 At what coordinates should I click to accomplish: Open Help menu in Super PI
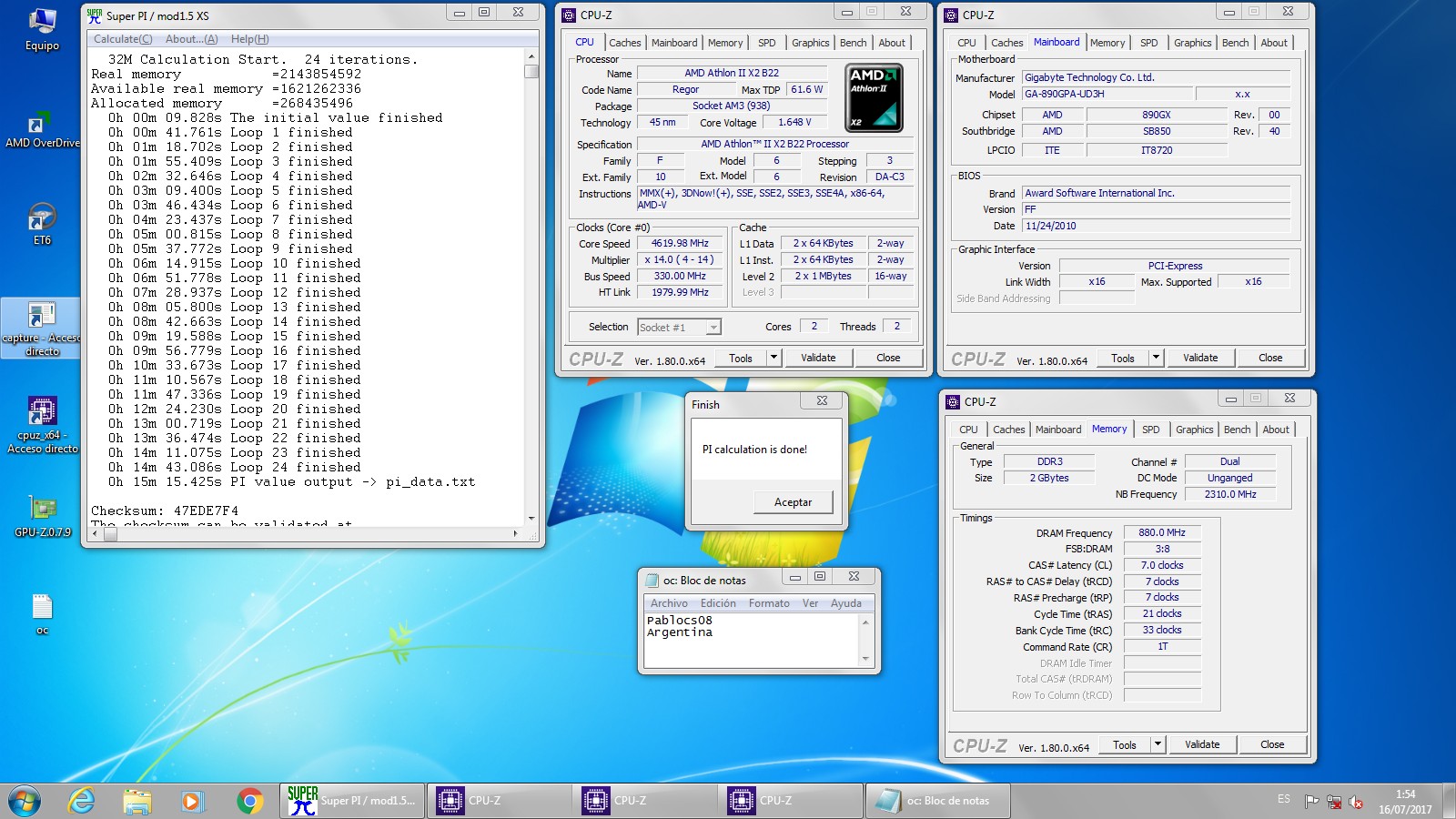pyautogui.click(x=249, y=39)
